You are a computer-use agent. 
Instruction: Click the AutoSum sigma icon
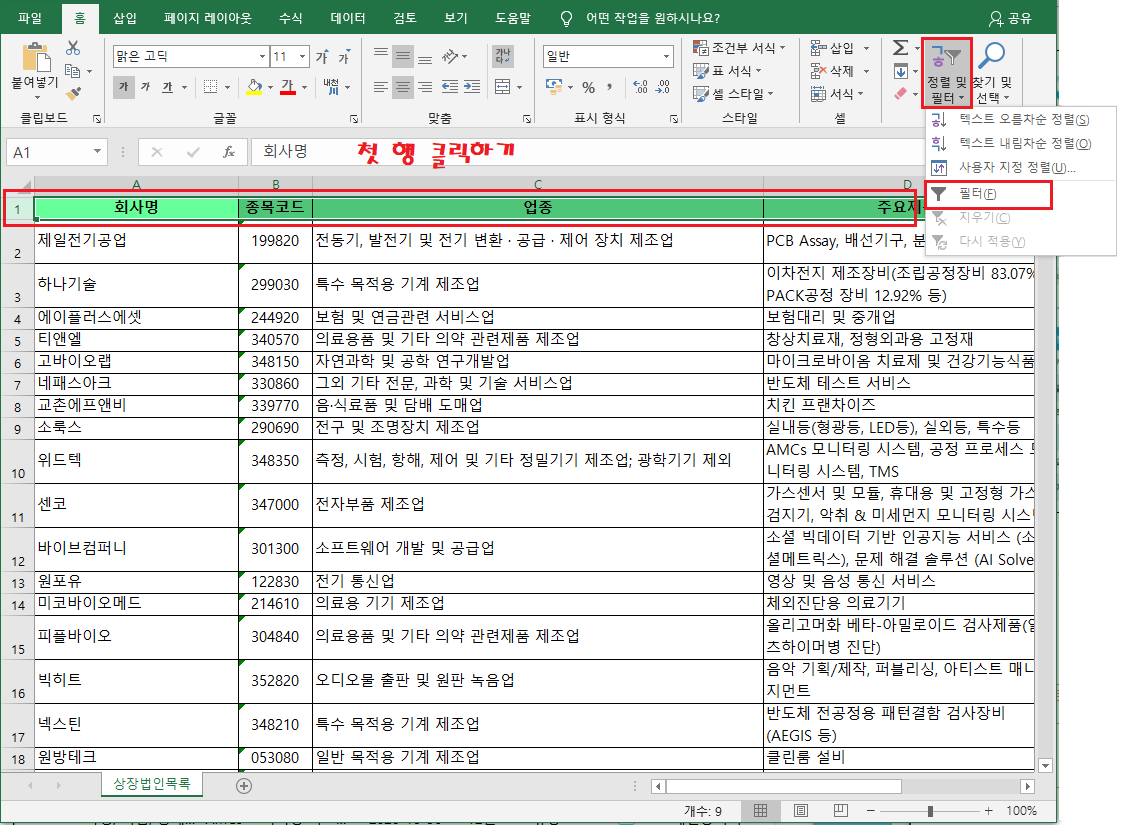[900, 48]
